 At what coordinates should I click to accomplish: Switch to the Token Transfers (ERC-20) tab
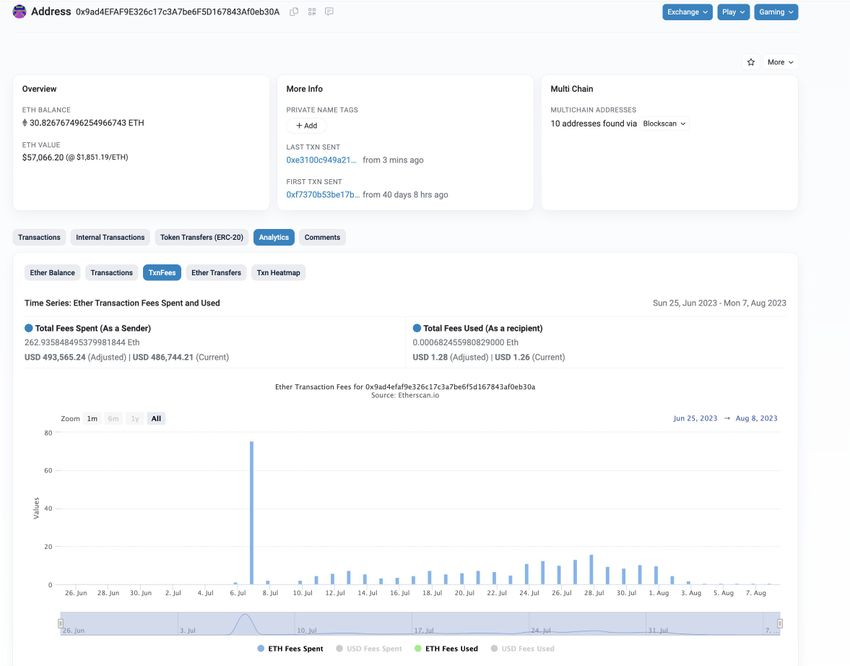201,237
